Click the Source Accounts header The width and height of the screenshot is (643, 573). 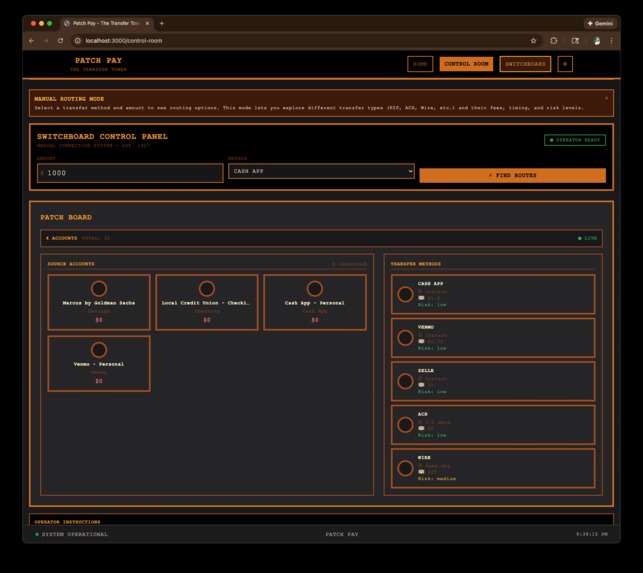coord(71,264)
